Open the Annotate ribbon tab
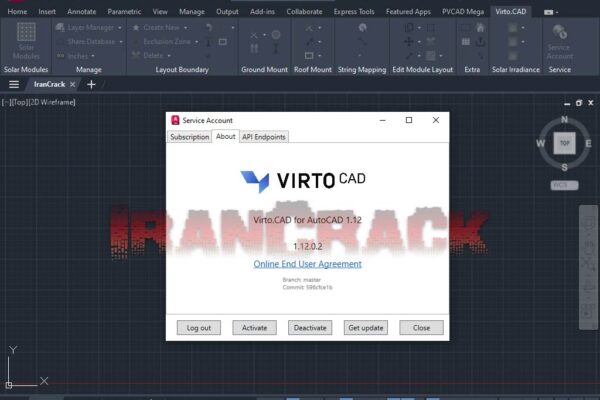This screenshot has height=400, width=600. pyautogui.click(x=82, y=11)
